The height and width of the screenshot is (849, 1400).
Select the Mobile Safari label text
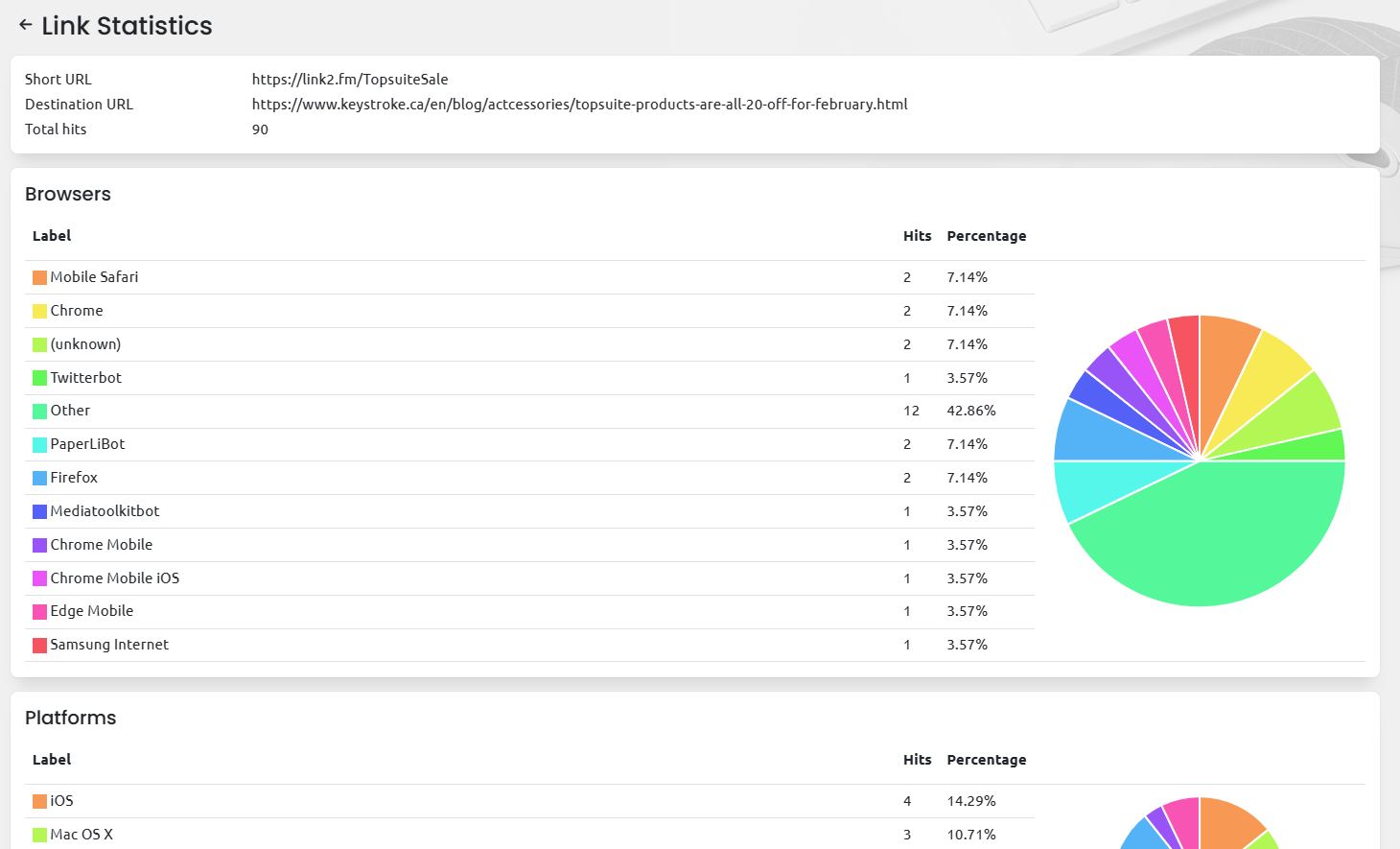point(94,277)
